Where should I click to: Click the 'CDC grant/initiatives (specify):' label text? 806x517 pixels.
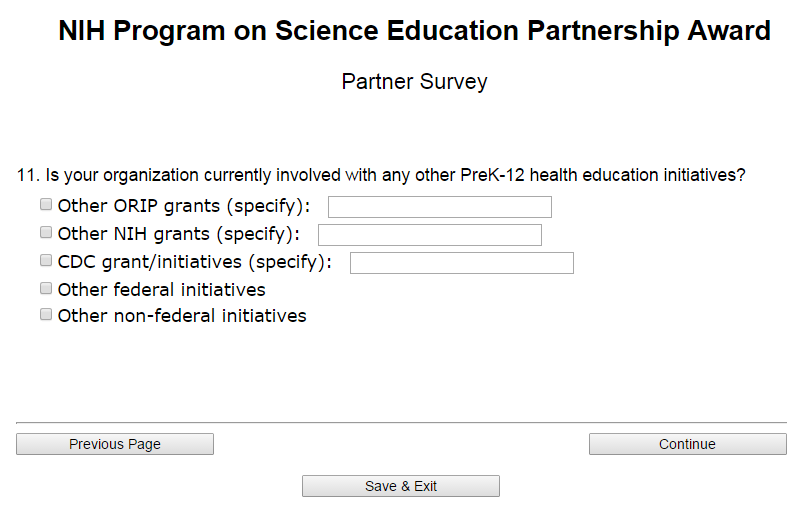(195, 262)
